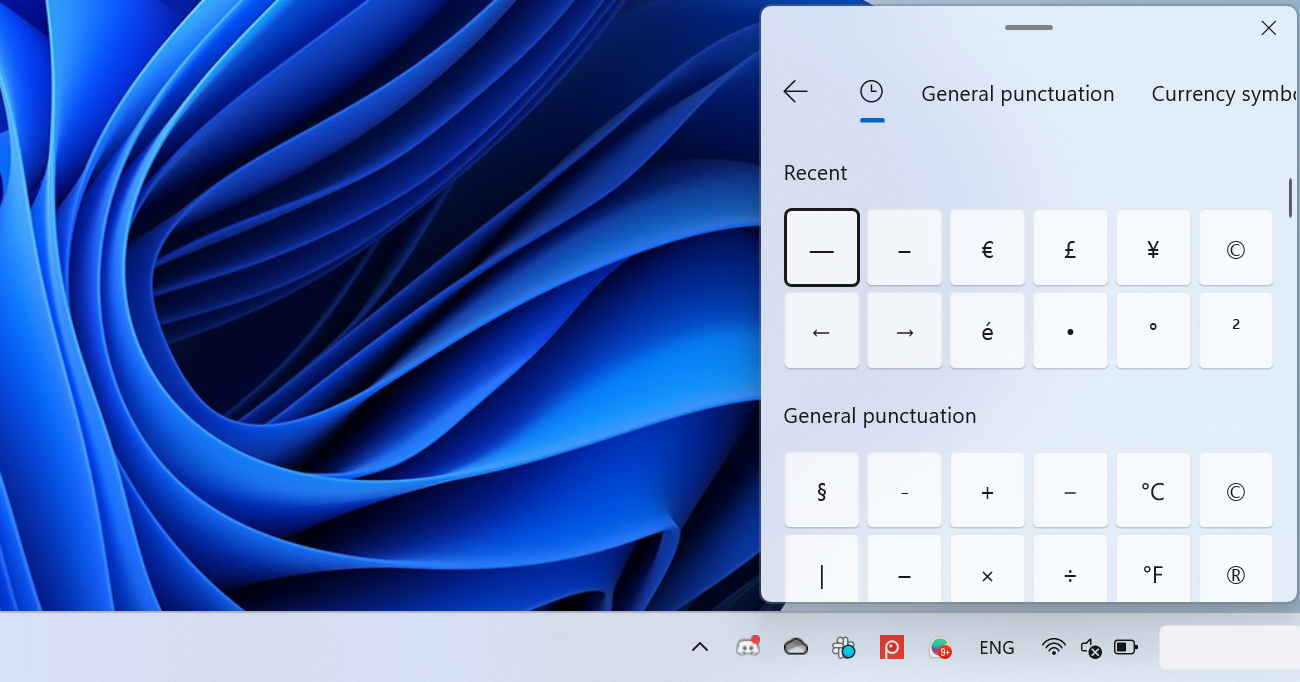Insert the dash left of the × symbol

905,568
